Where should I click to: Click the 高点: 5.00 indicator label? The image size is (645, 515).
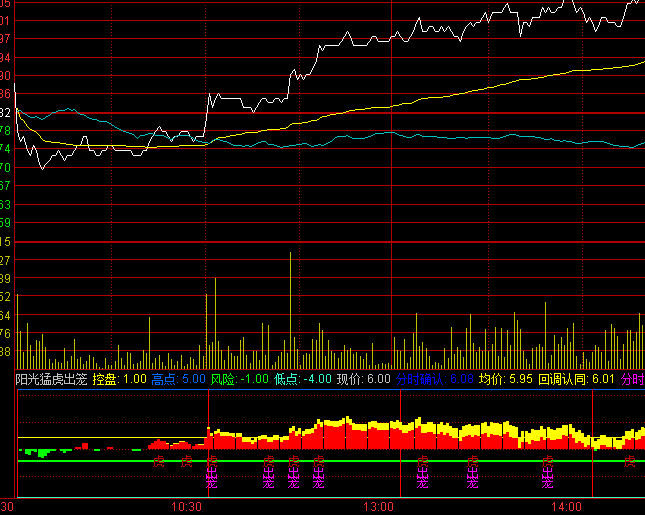(178, 379)
